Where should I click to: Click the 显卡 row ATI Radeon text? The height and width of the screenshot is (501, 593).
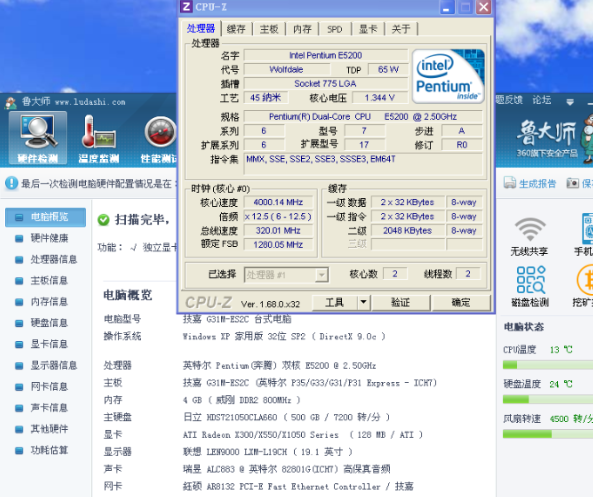pyautogui.click(x=303, y=435)
